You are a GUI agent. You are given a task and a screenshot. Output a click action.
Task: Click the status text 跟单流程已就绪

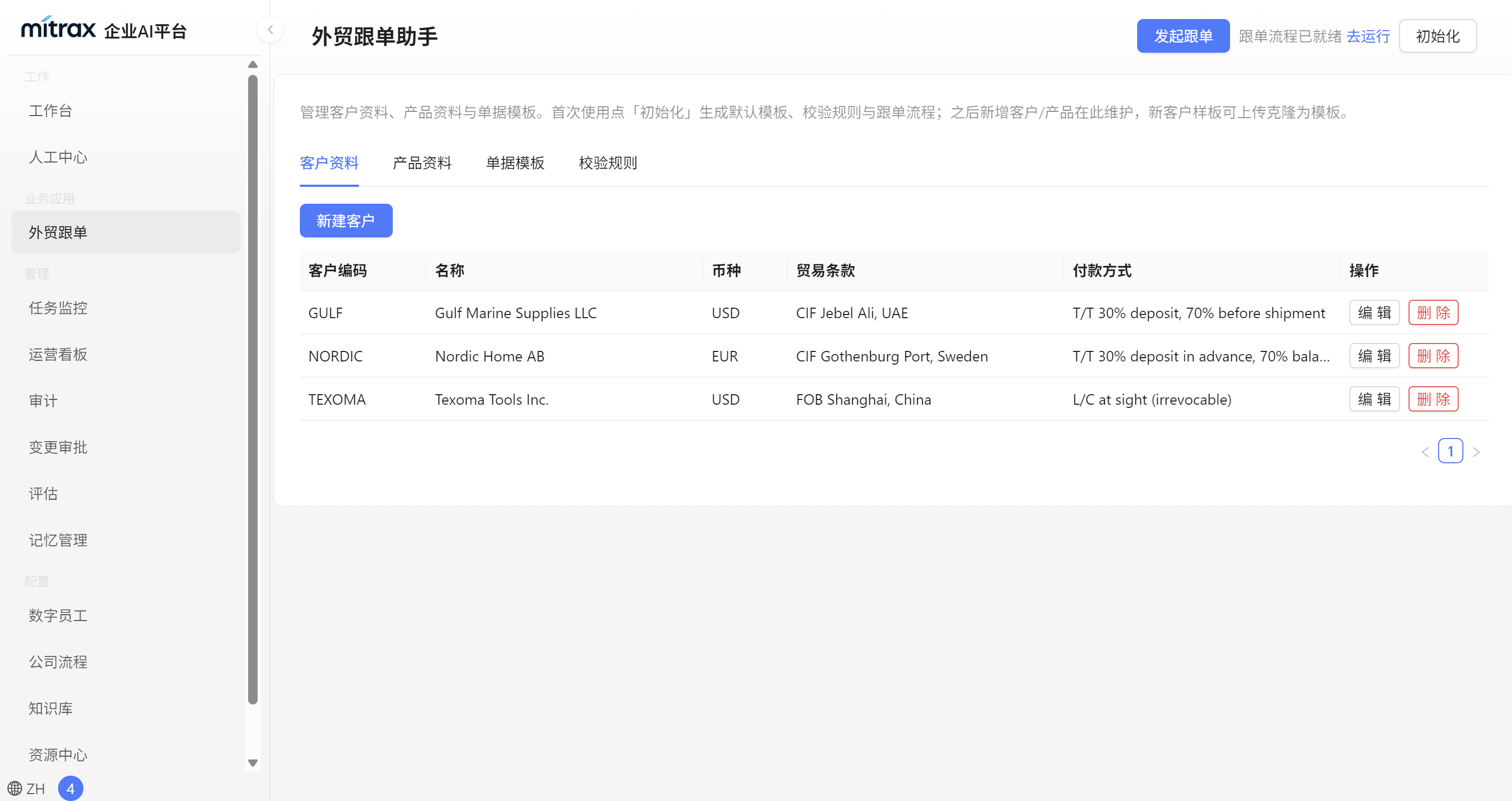[x=1290, y=36]
